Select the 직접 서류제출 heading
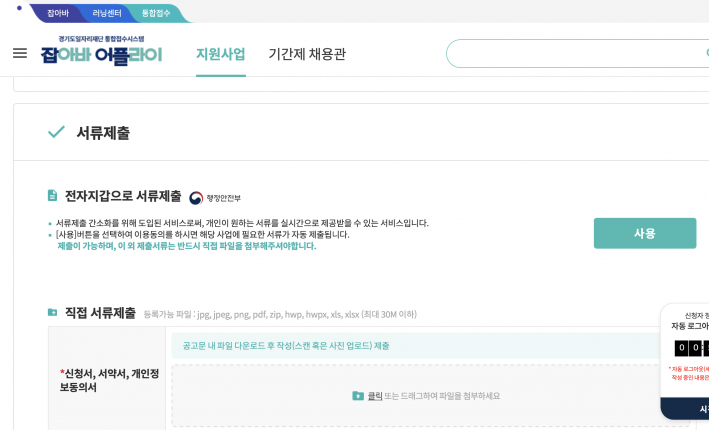The image size is (709, 430). tap(100, 313)
